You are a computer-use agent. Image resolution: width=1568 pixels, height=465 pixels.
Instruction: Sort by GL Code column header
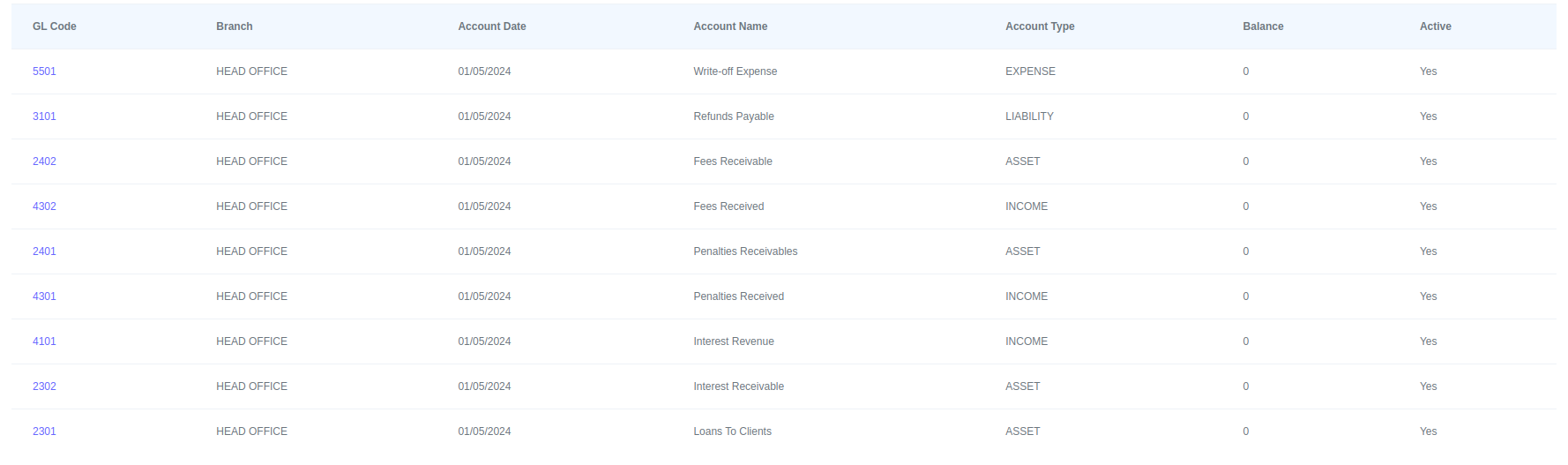pyautogui.click(x=54, y=26)
